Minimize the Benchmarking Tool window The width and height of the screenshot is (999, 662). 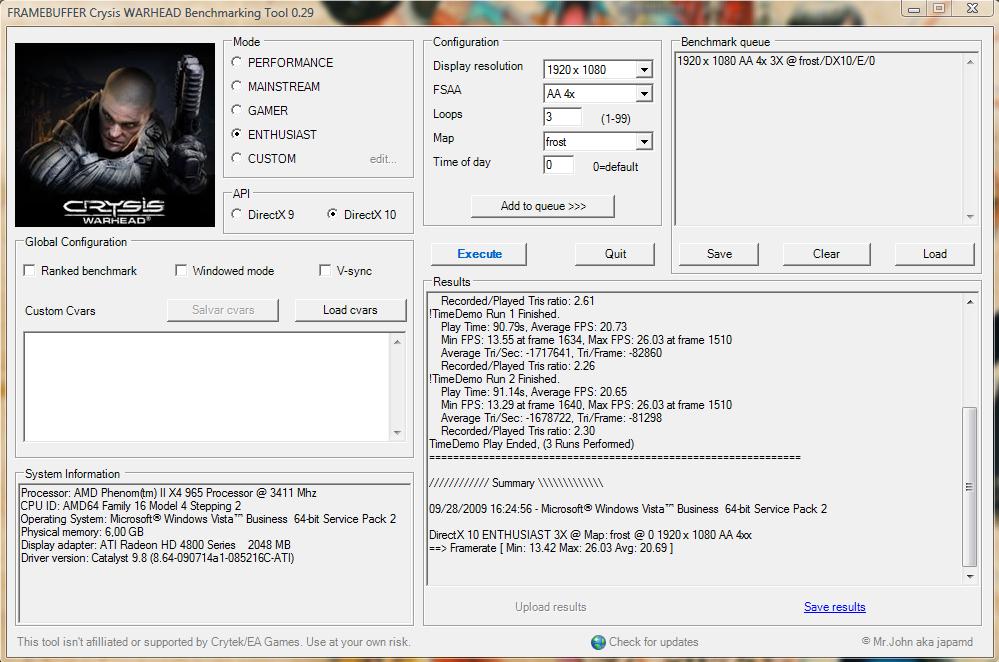(x=914, y=9)
